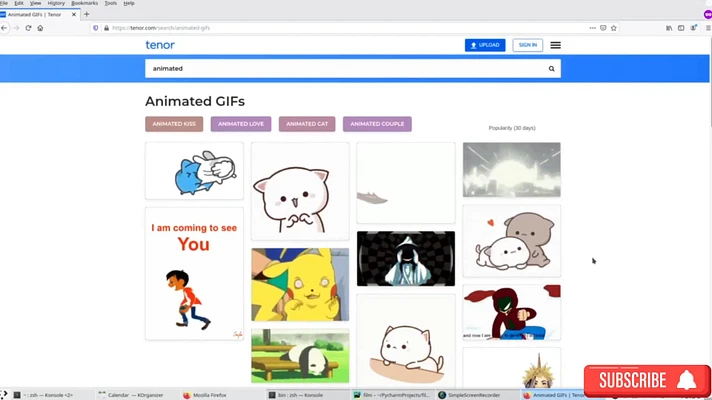This screenshot has width=712, height=400.
Task: Open the hugging bears heart GIF
Action: [x=512, y=241]
